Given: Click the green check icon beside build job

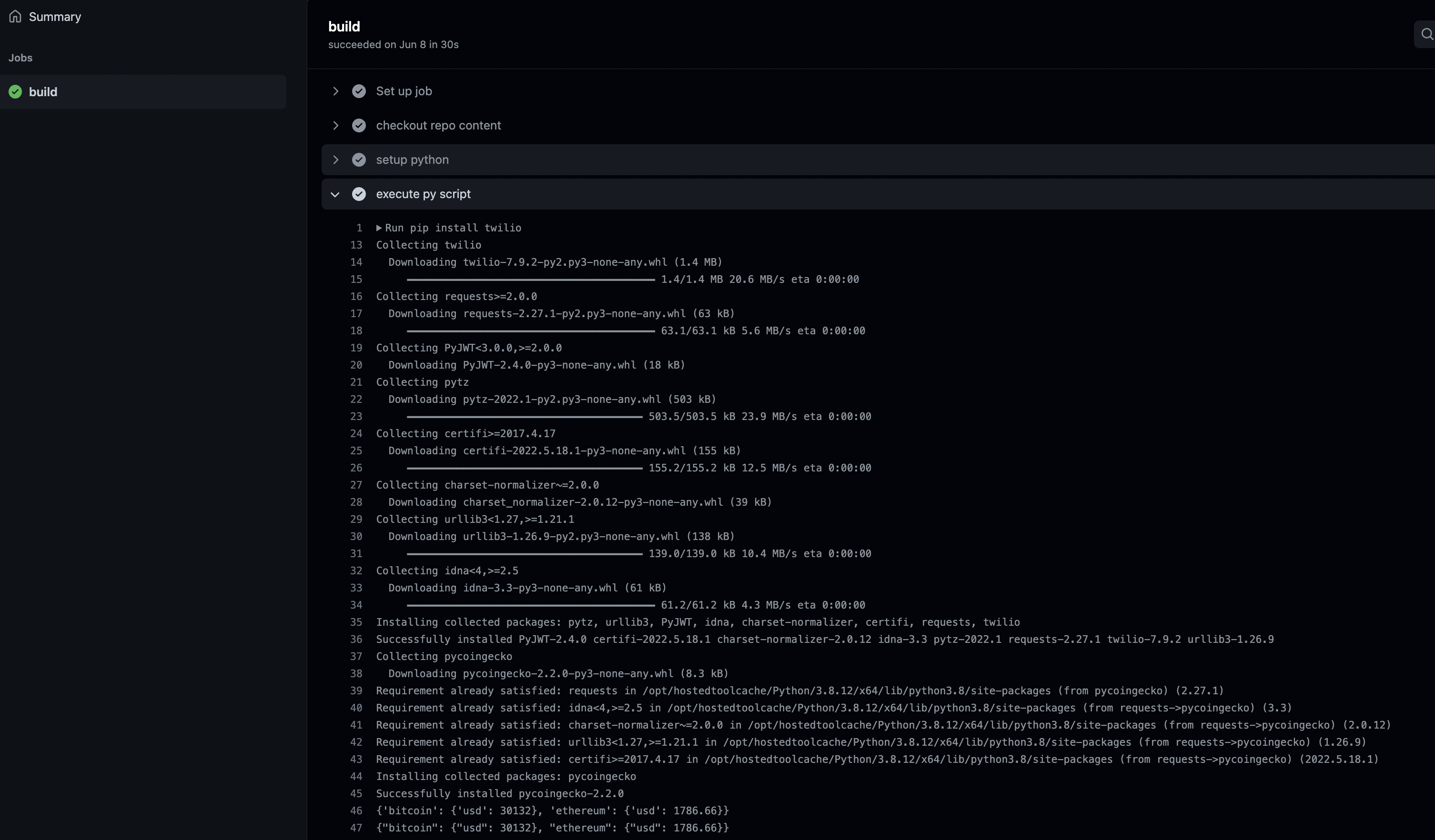Looking at the screenshot, I should 15,91.
